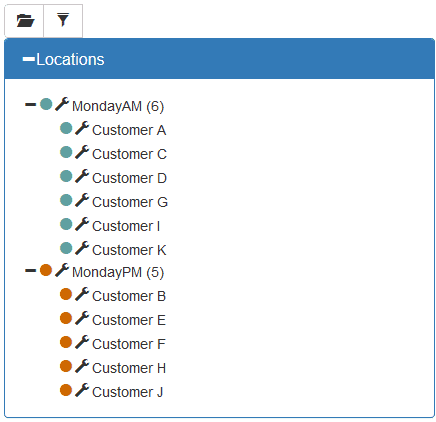Collapse the Locations panel header
Viewport: 436px width, 422px height.
(29, 59)
